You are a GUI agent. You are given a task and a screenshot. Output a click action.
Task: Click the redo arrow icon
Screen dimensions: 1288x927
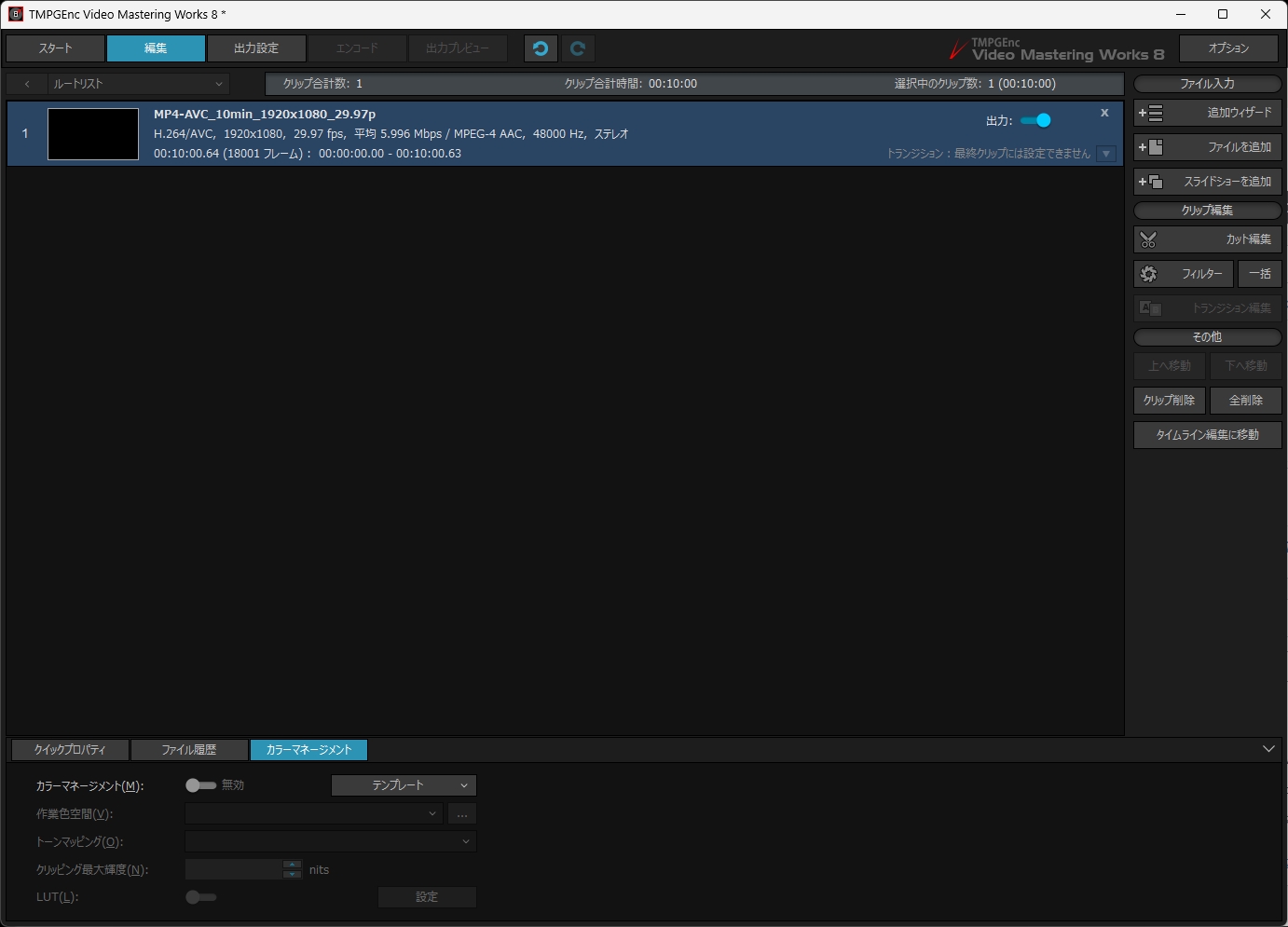pyautogui.click(x=578, y=48)
